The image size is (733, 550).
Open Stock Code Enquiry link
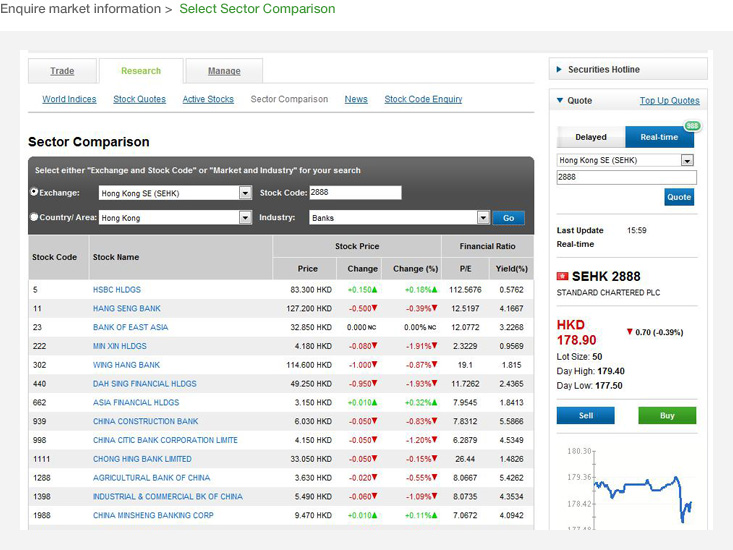423,99
